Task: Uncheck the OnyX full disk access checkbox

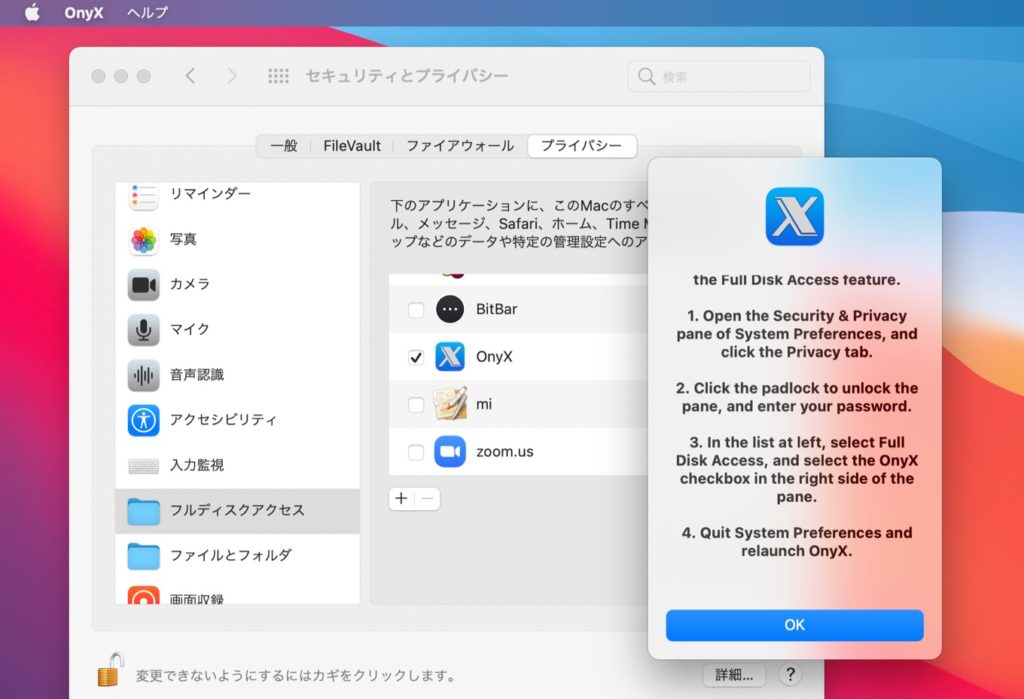Action: 417,356
